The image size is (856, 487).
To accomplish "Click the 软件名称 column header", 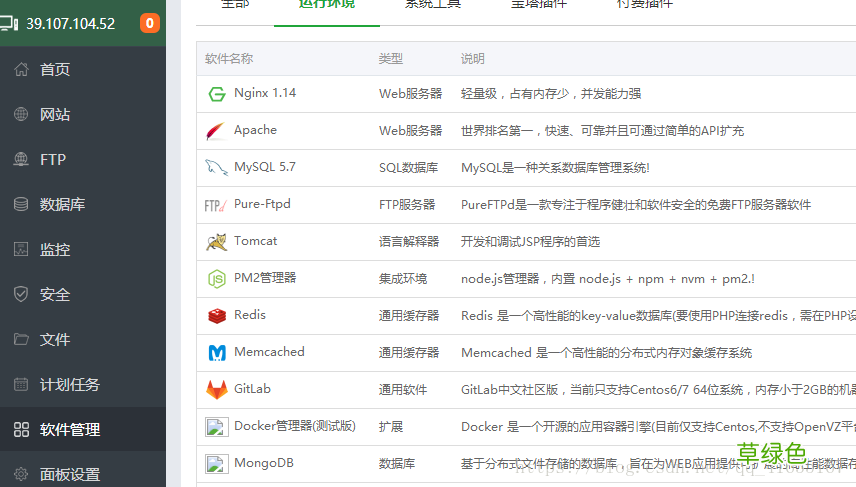I will click(229, 58).
